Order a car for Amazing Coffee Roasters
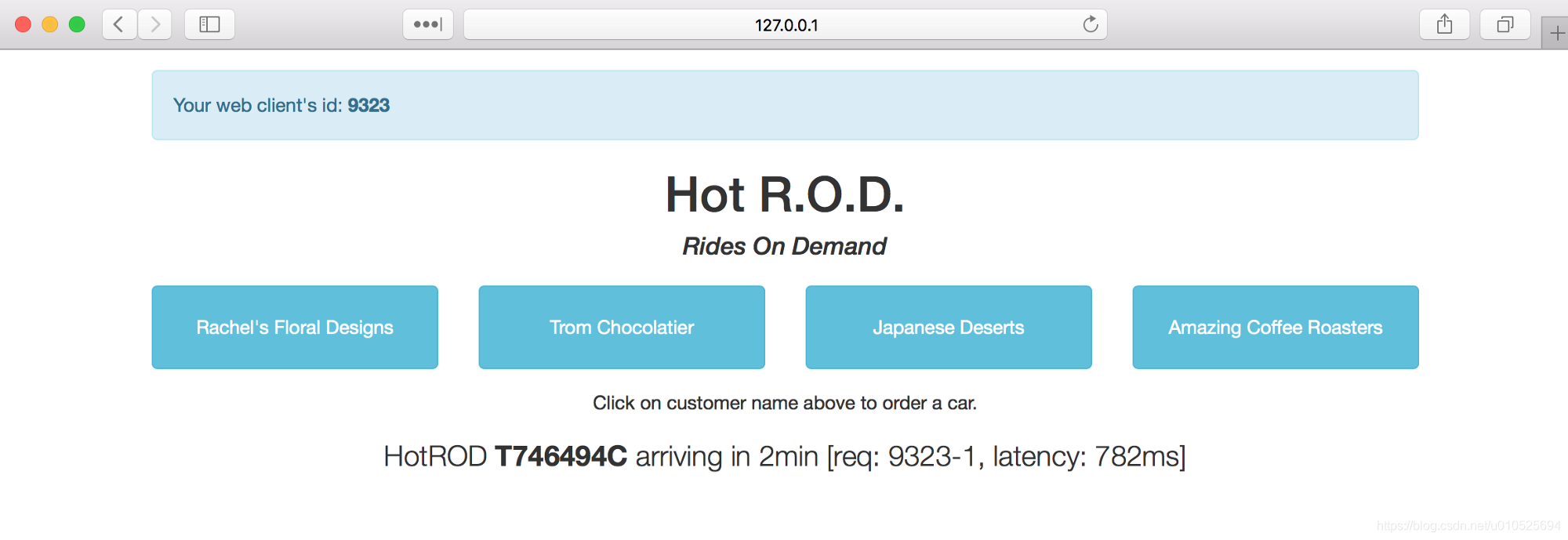Screen dimensions: 1568x540 tap(1276, 327)
